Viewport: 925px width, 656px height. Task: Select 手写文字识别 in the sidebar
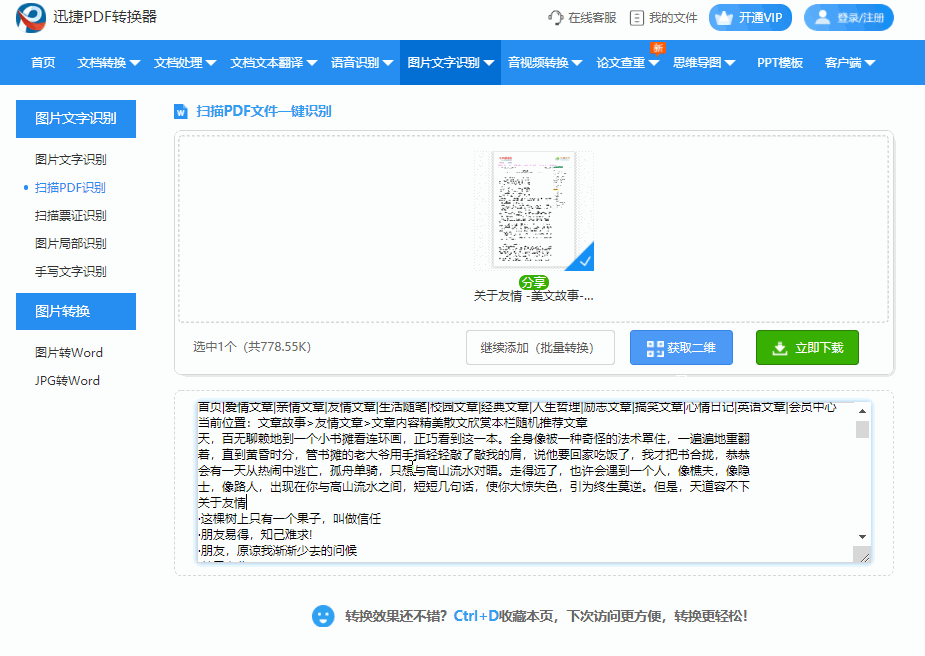click(70, 272)
